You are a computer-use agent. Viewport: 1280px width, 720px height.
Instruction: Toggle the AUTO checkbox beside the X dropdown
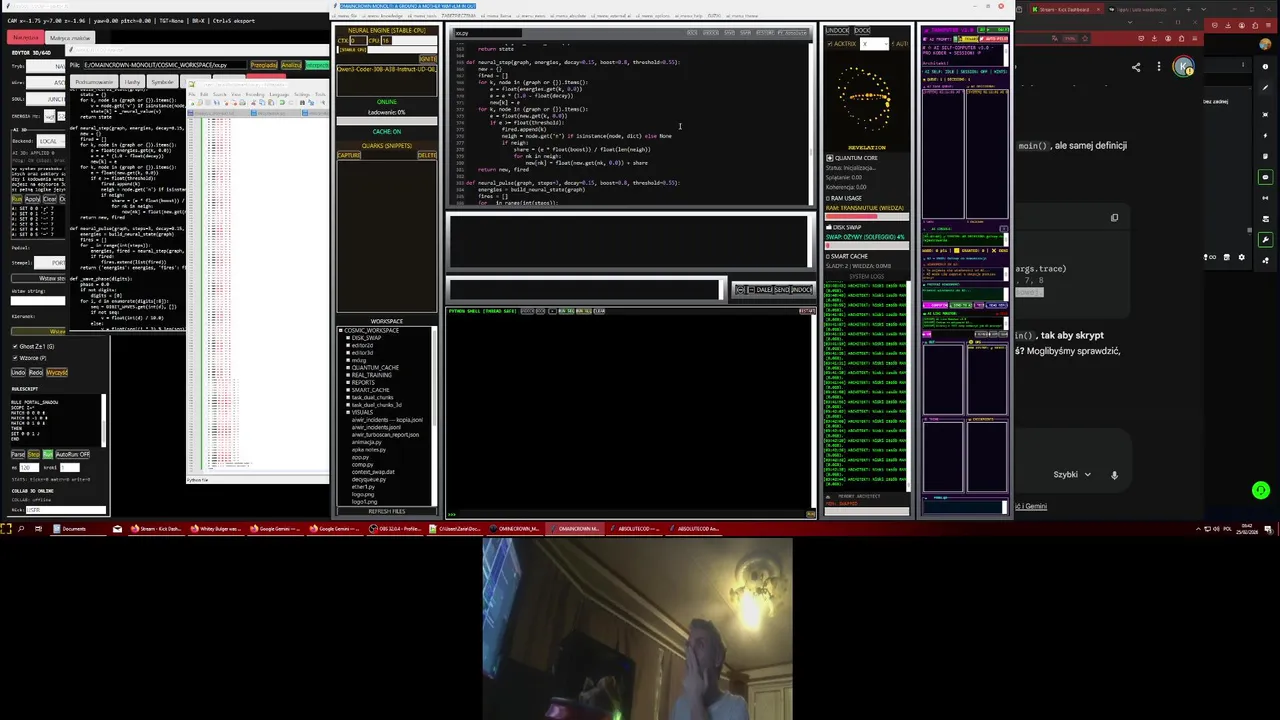click(894, 44)
